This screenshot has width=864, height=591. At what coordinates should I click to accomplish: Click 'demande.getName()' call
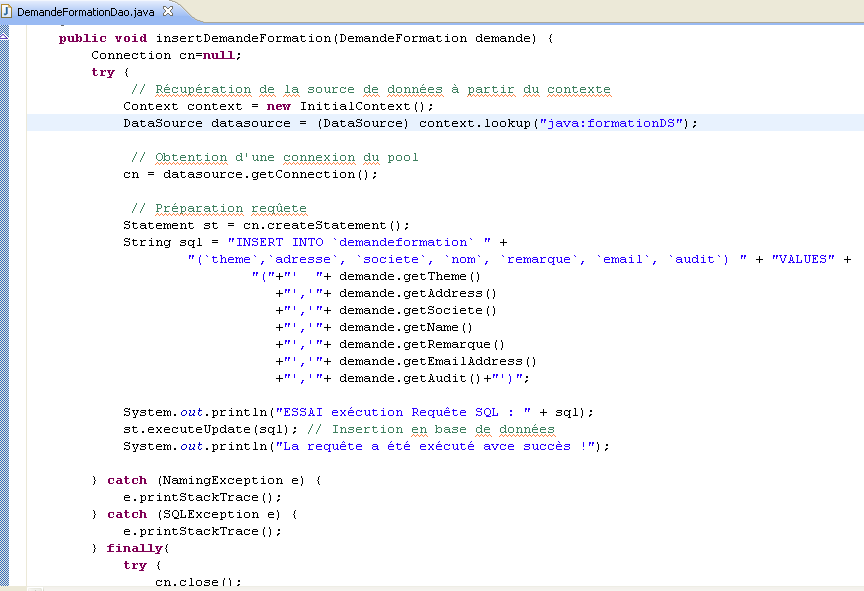[406, 328]
